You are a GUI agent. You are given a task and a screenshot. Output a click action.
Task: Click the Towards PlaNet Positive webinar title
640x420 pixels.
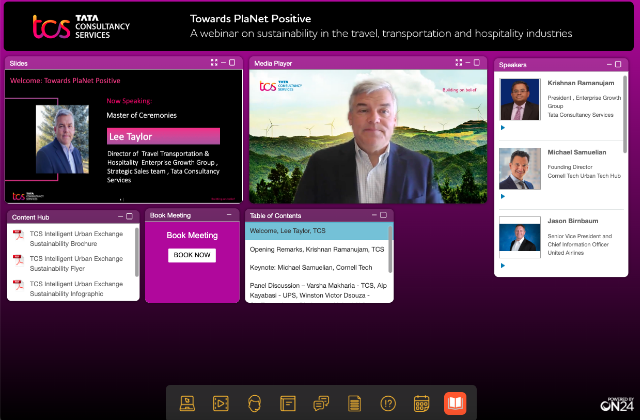[250, 18]
